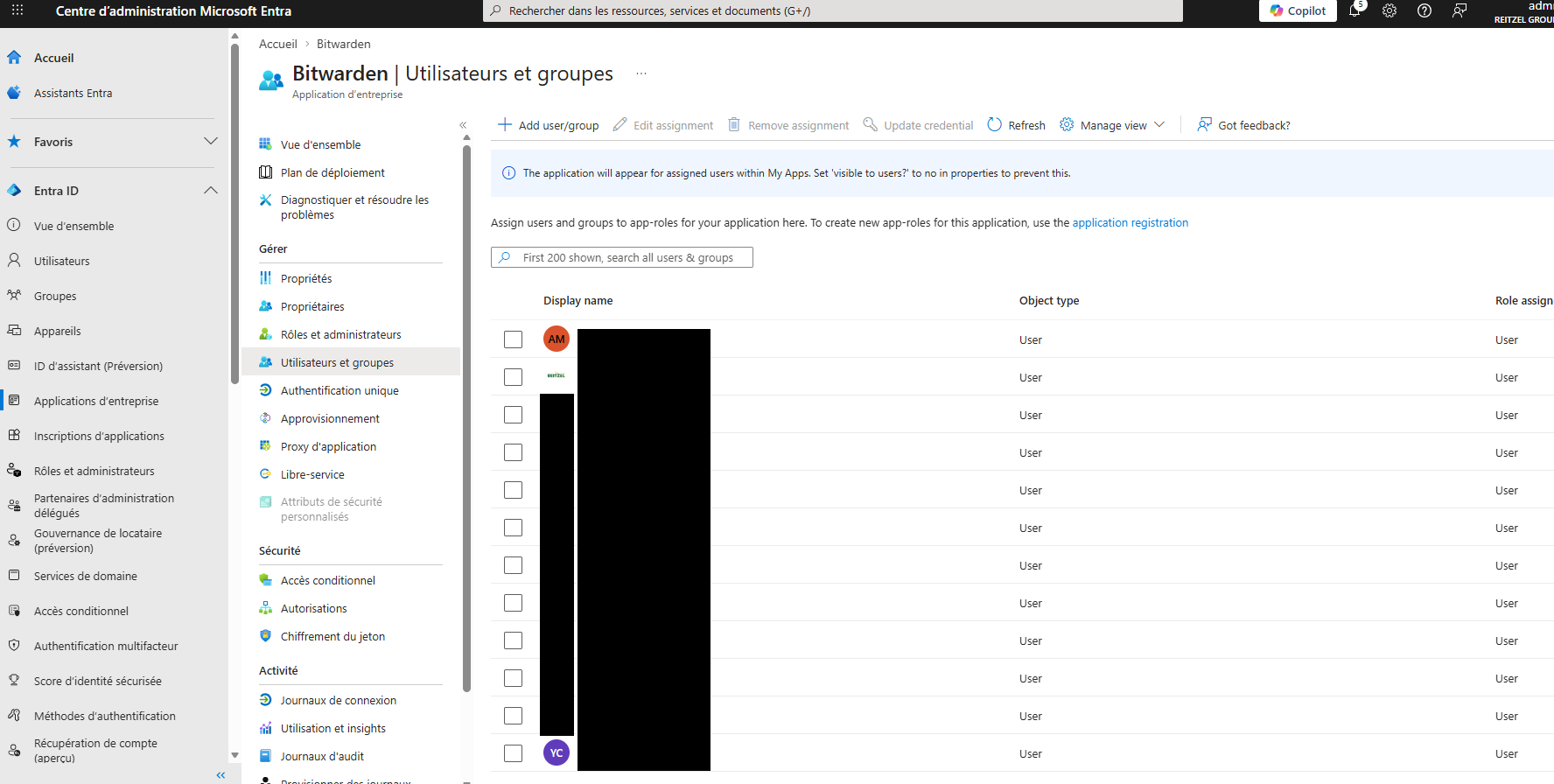Click the Utilisateurs person icon in the sidebar

pos(14,261)
